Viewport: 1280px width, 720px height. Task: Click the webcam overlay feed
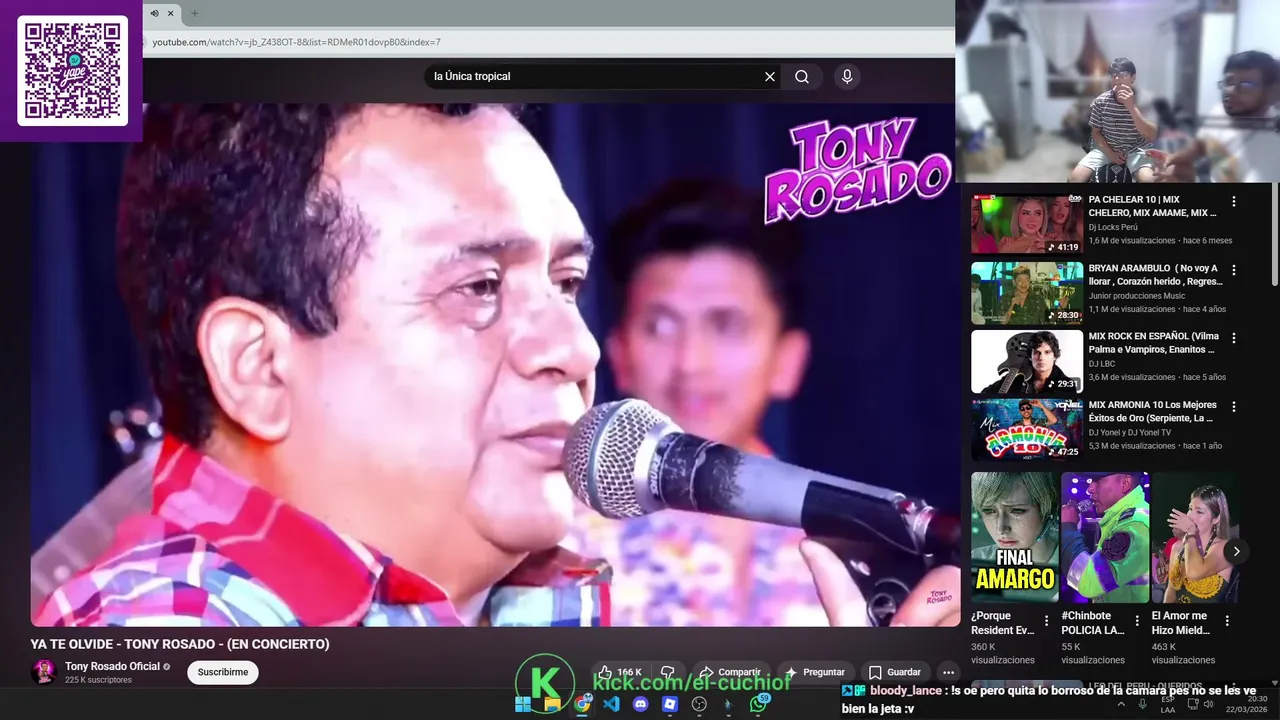[1117, 91]
